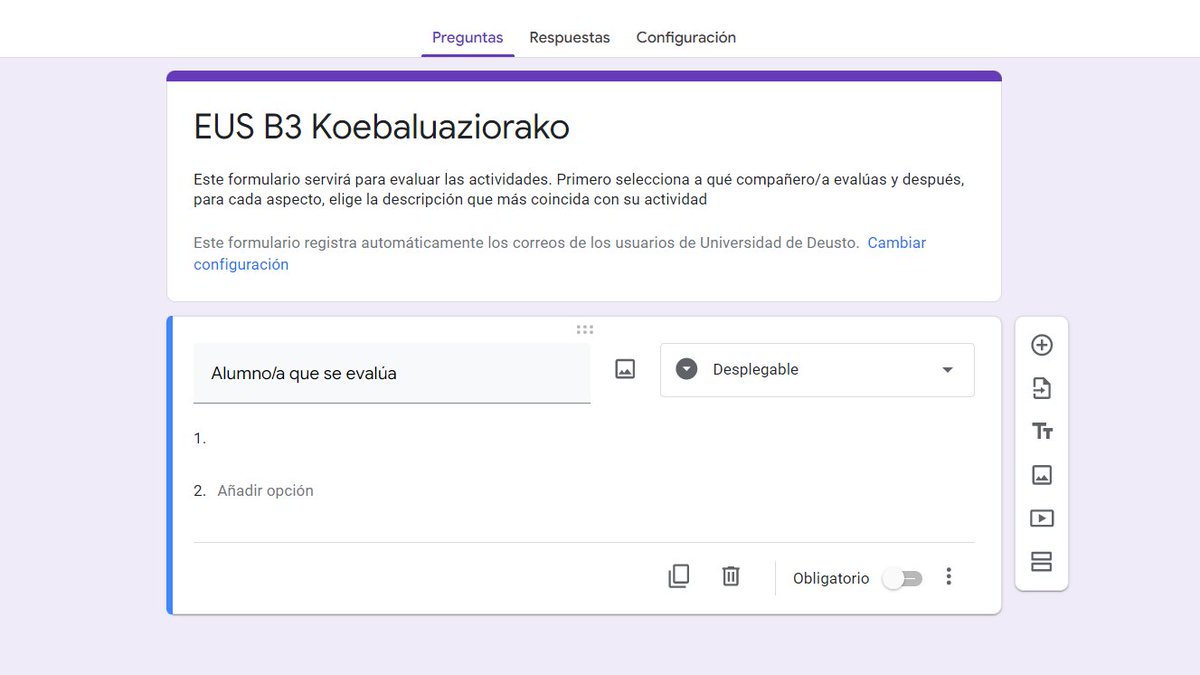This screenshot has width=1200, height=675.
Task: Add image to the question title
Action: click(625, 369)
